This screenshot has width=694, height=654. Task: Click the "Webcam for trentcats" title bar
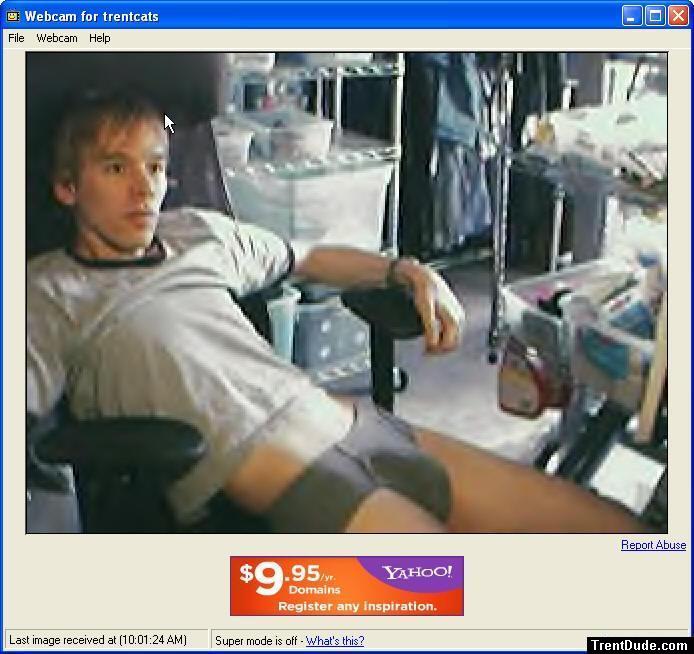(x=300, y=16)
